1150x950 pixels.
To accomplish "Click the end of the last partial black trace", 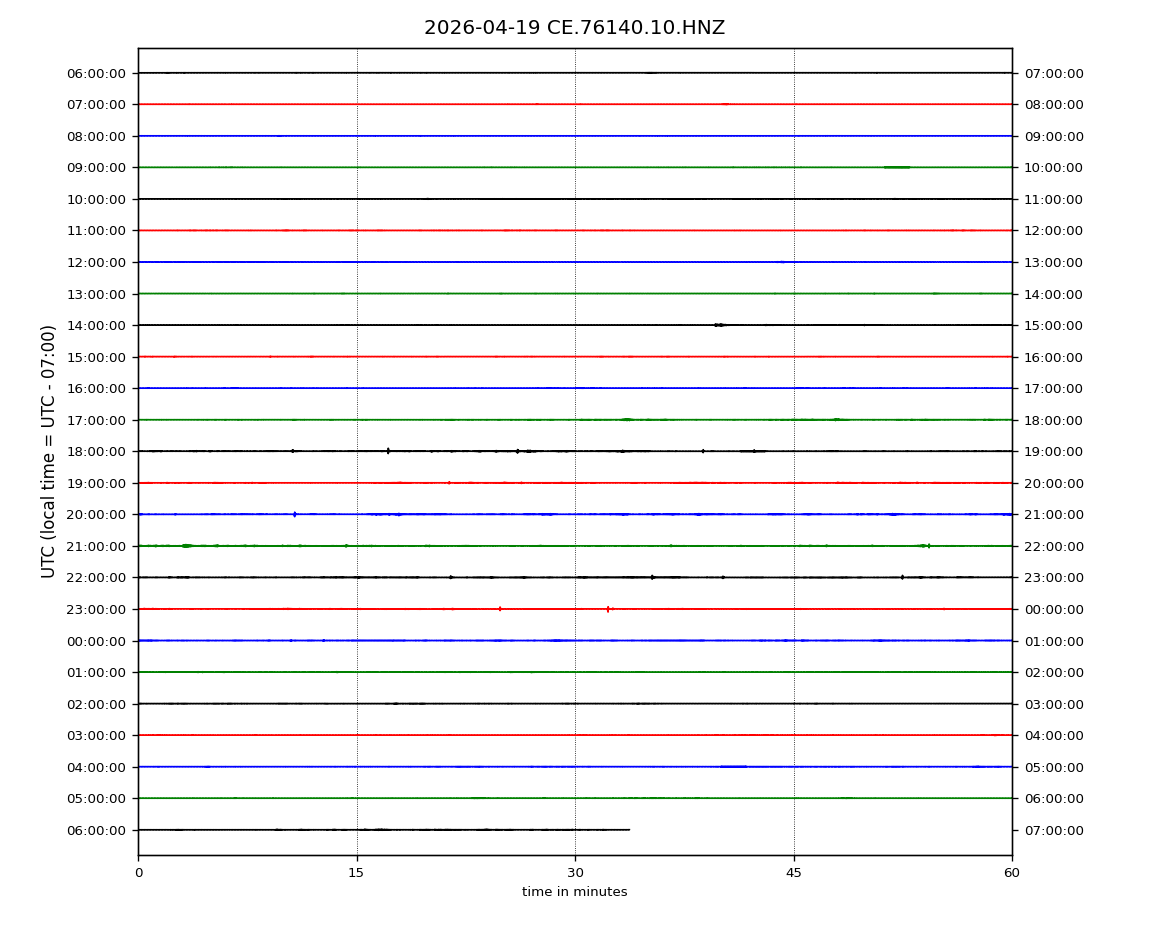I will [x=629, y=830].
